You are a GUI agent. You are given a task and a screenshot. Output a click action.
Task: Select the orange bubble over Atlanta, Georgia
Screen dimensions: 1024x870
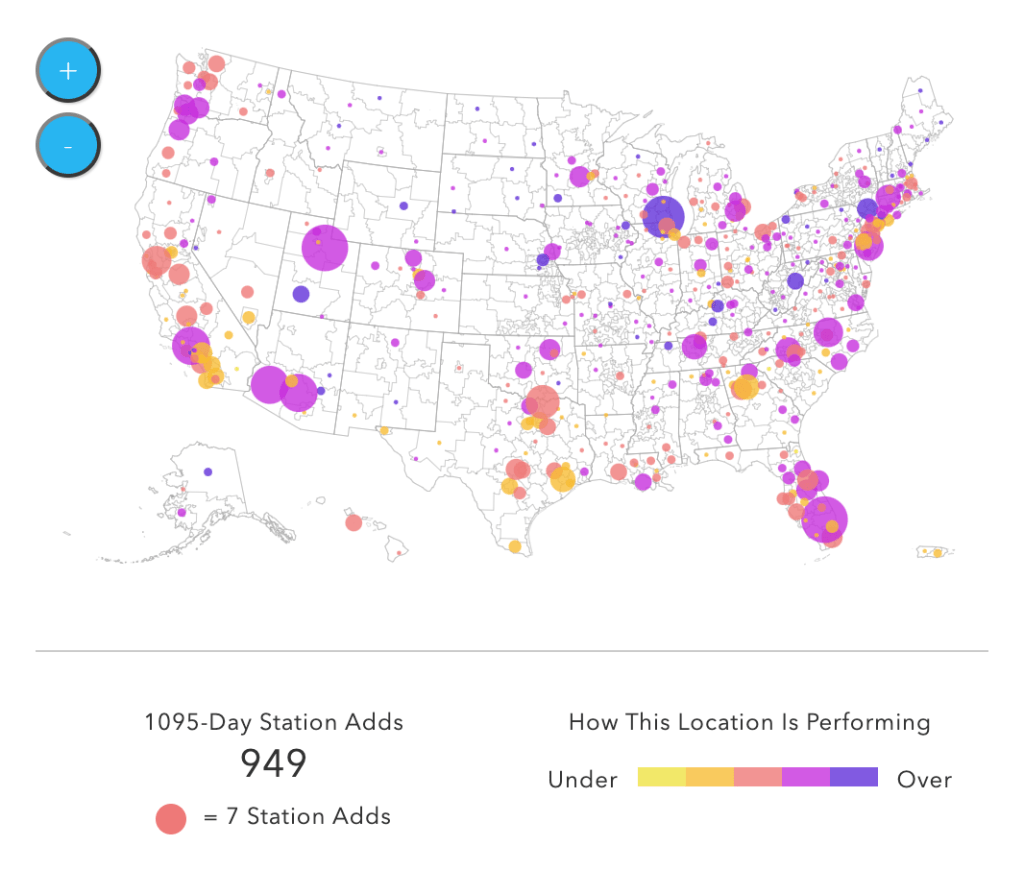(744, 387)
